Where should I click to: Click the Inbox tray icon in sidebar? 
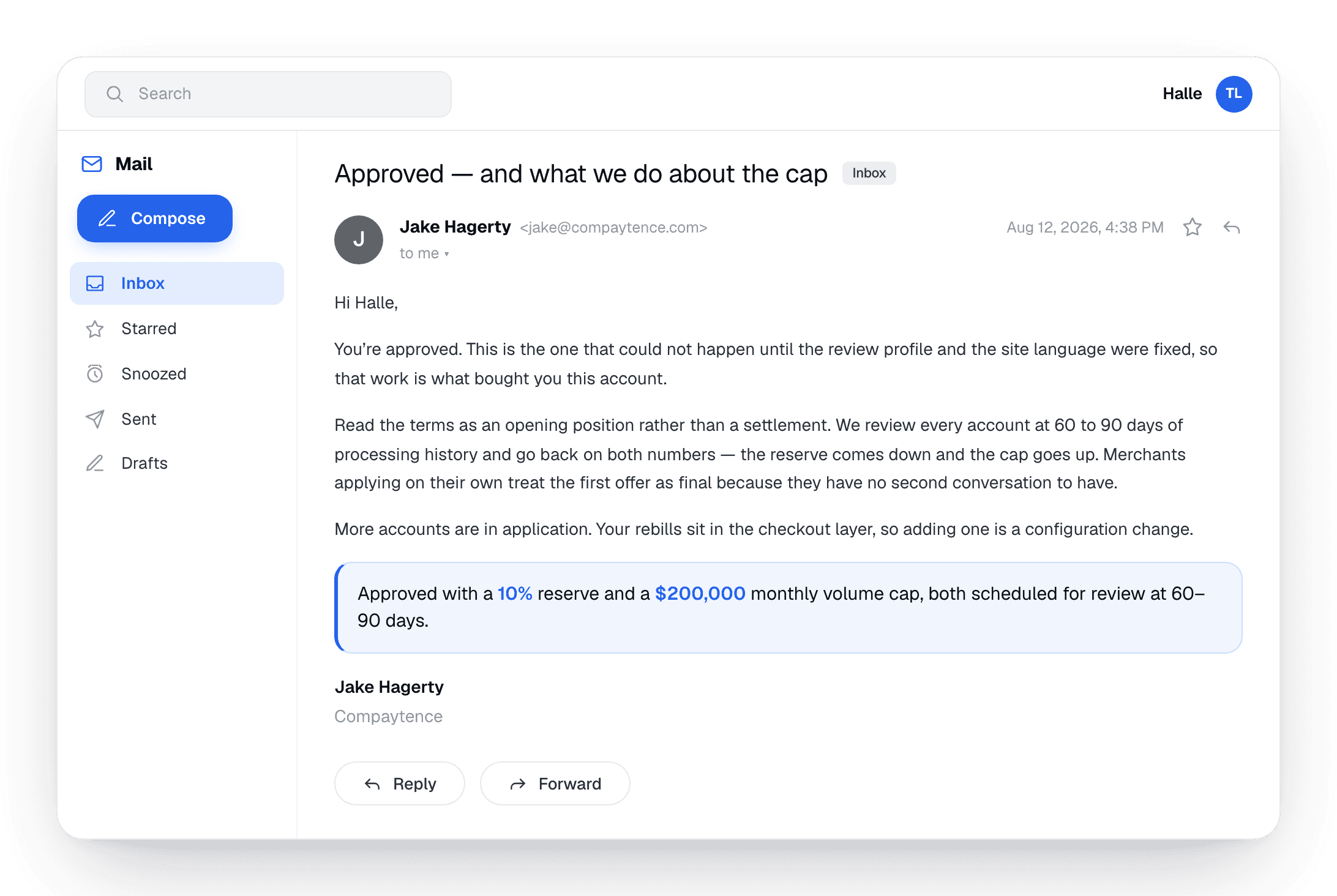point(95,283)
